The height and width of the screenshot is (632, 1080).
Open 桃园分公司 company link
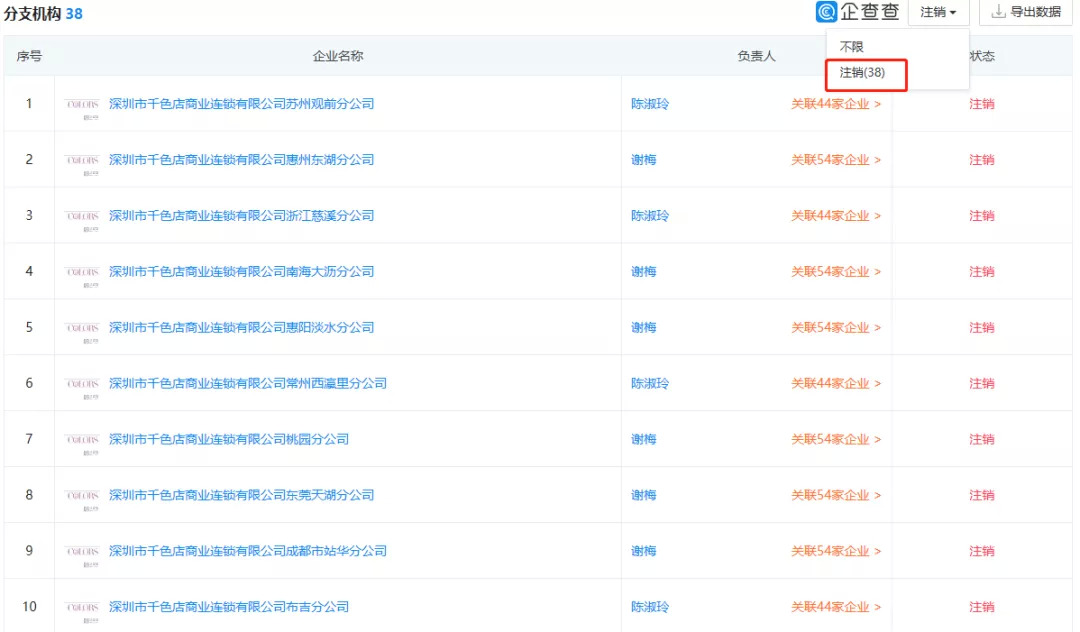tap(229, 439)
